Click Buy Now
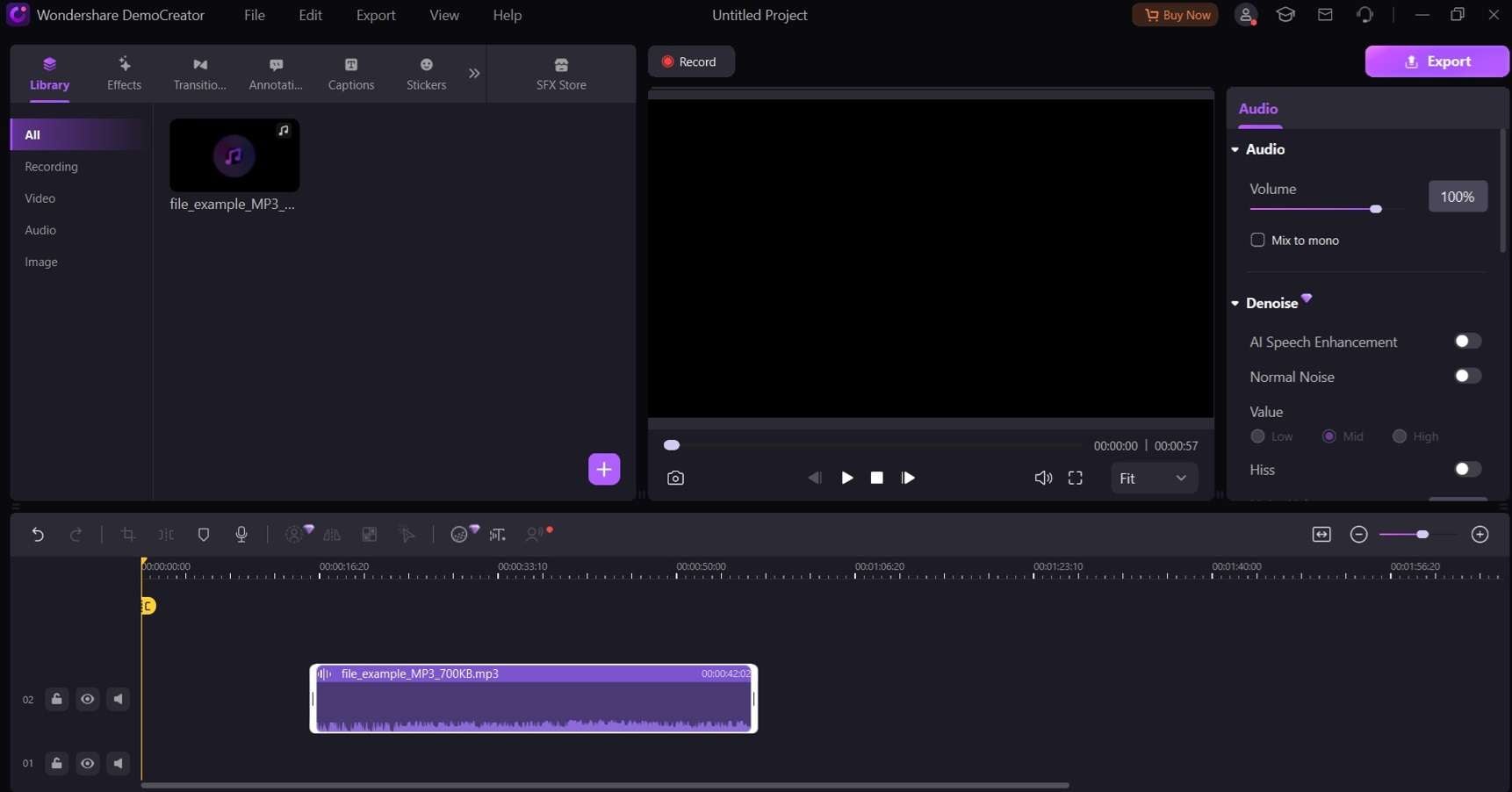This screenshot has height=792, width=1512. click(1175, 15)
